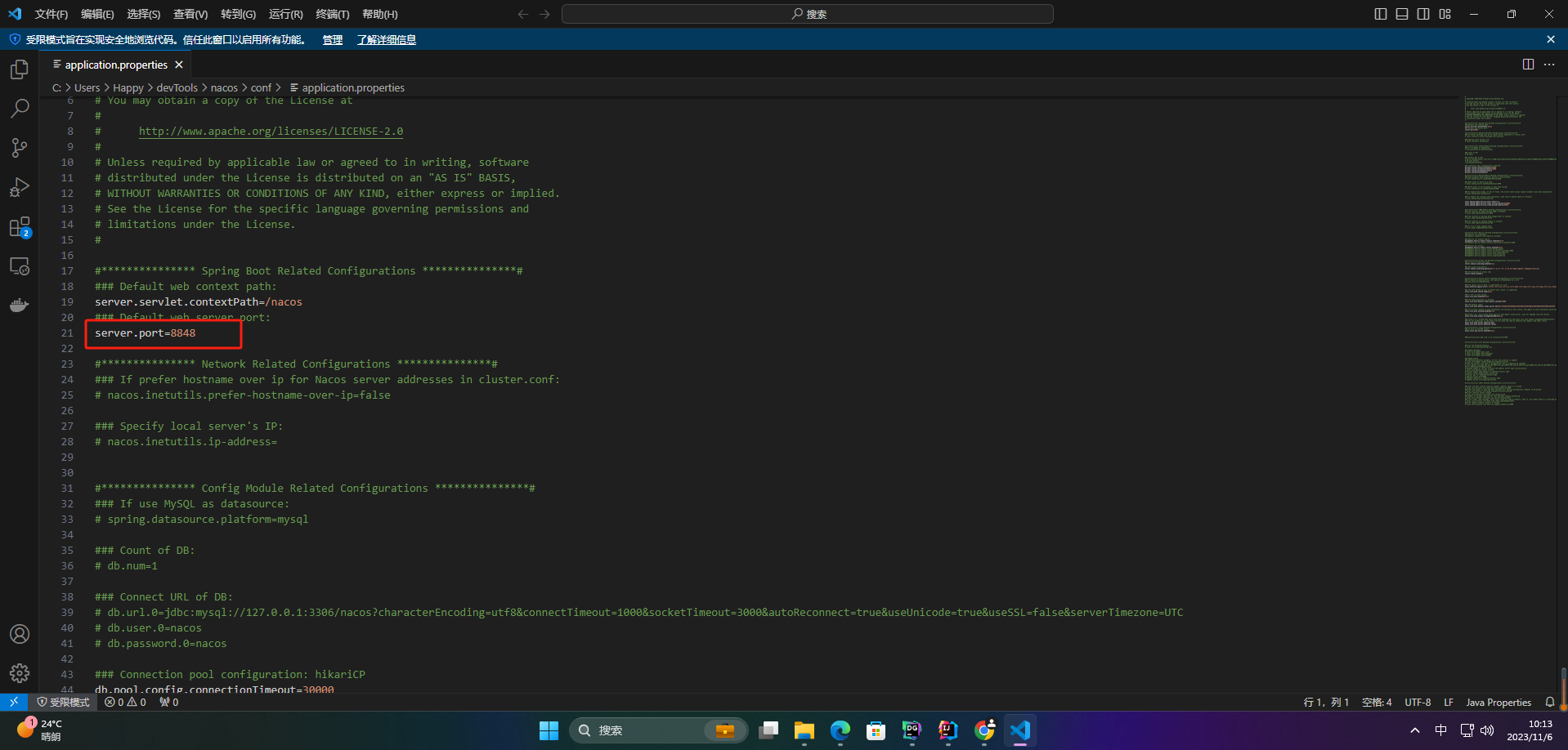Open the Explorer view in activity bar
The width and height of the screenshot is (1568, 750).
coord(20,69)
